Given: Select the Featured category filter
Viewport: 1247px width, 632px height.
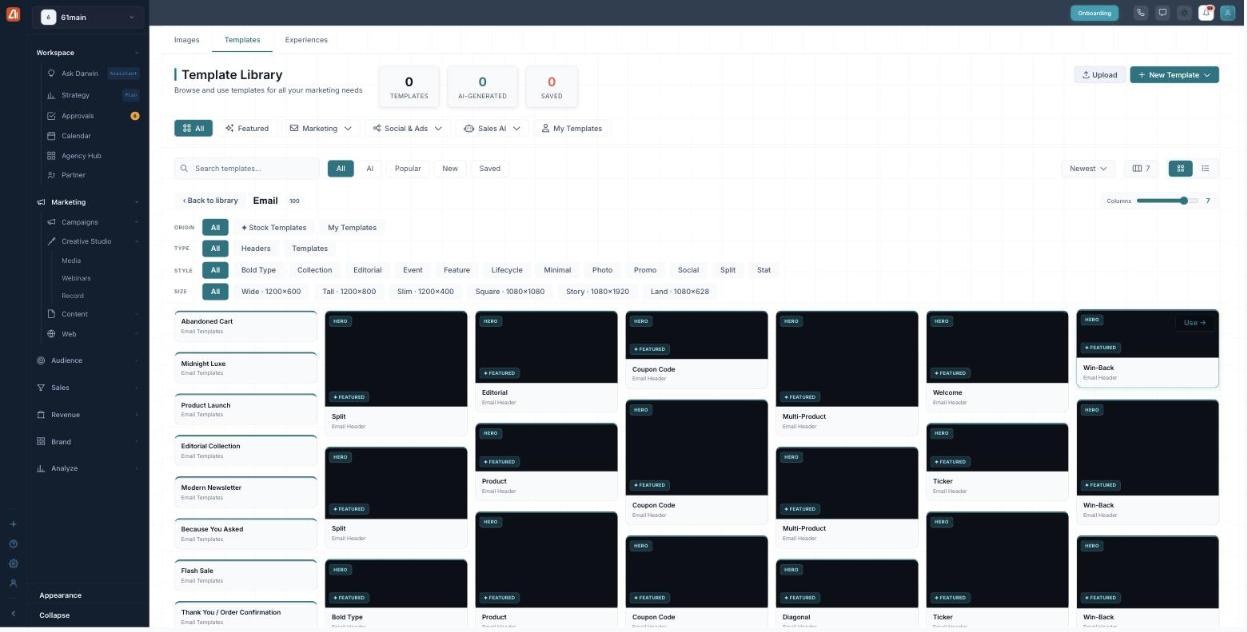Looking at the screenshot, I should 247,128.
